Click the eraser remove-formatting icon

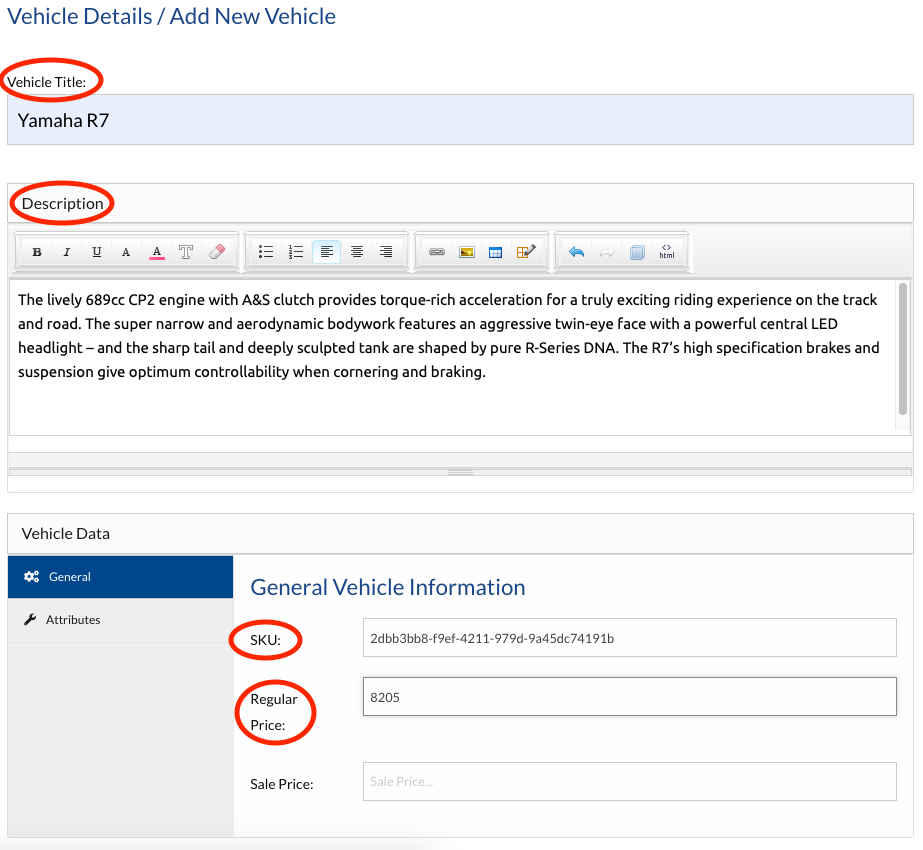pos(217,252)
